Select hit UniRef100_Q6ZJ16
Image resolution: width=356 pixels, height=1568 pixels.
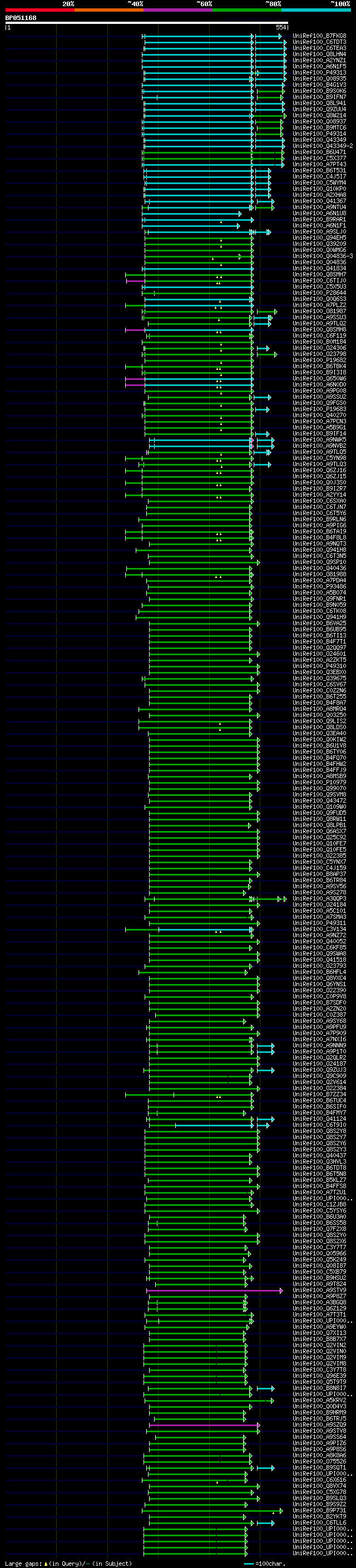click(x=319, y=471)
